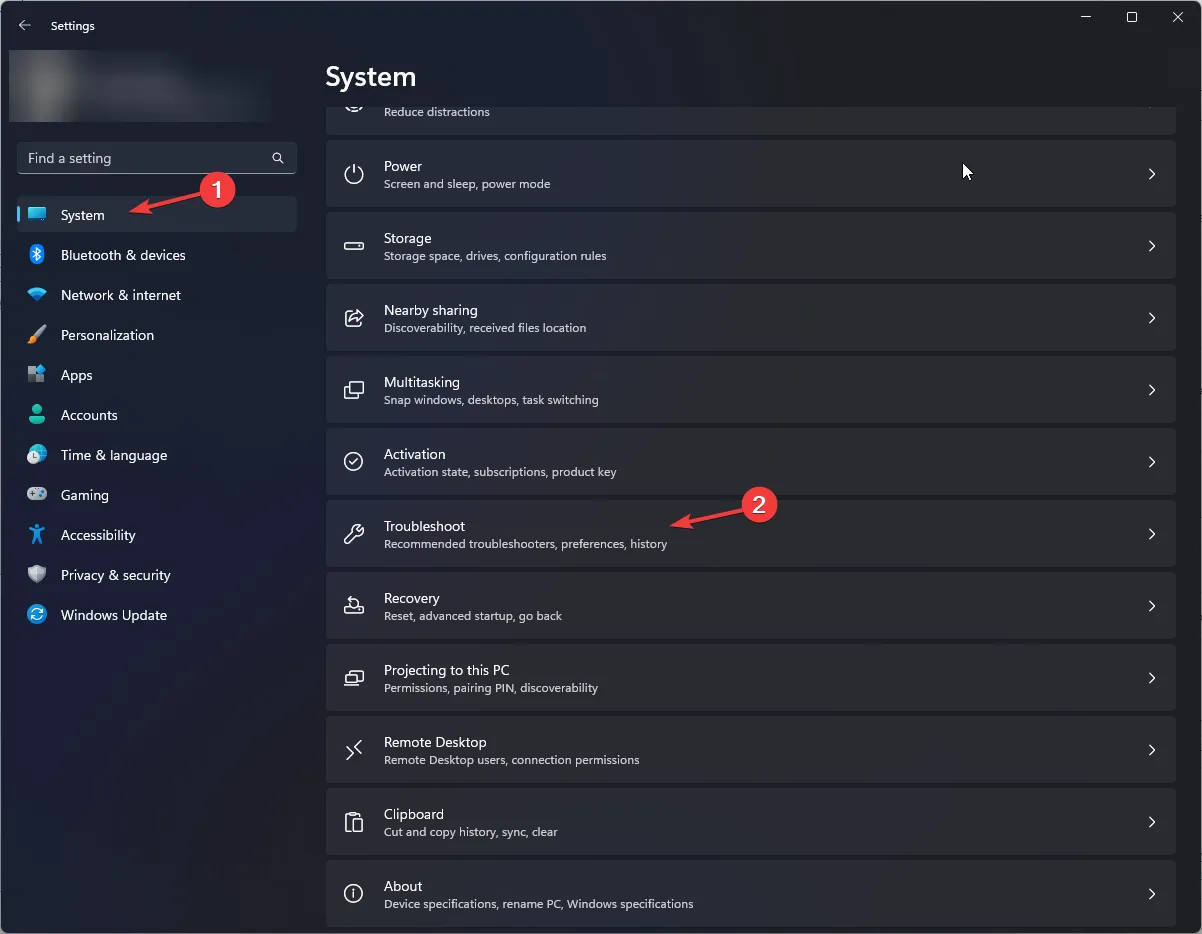This screenshot has width=1202, height=934.
Task: Open Remote Desktop via its chevron
Action: (1152, 750)
